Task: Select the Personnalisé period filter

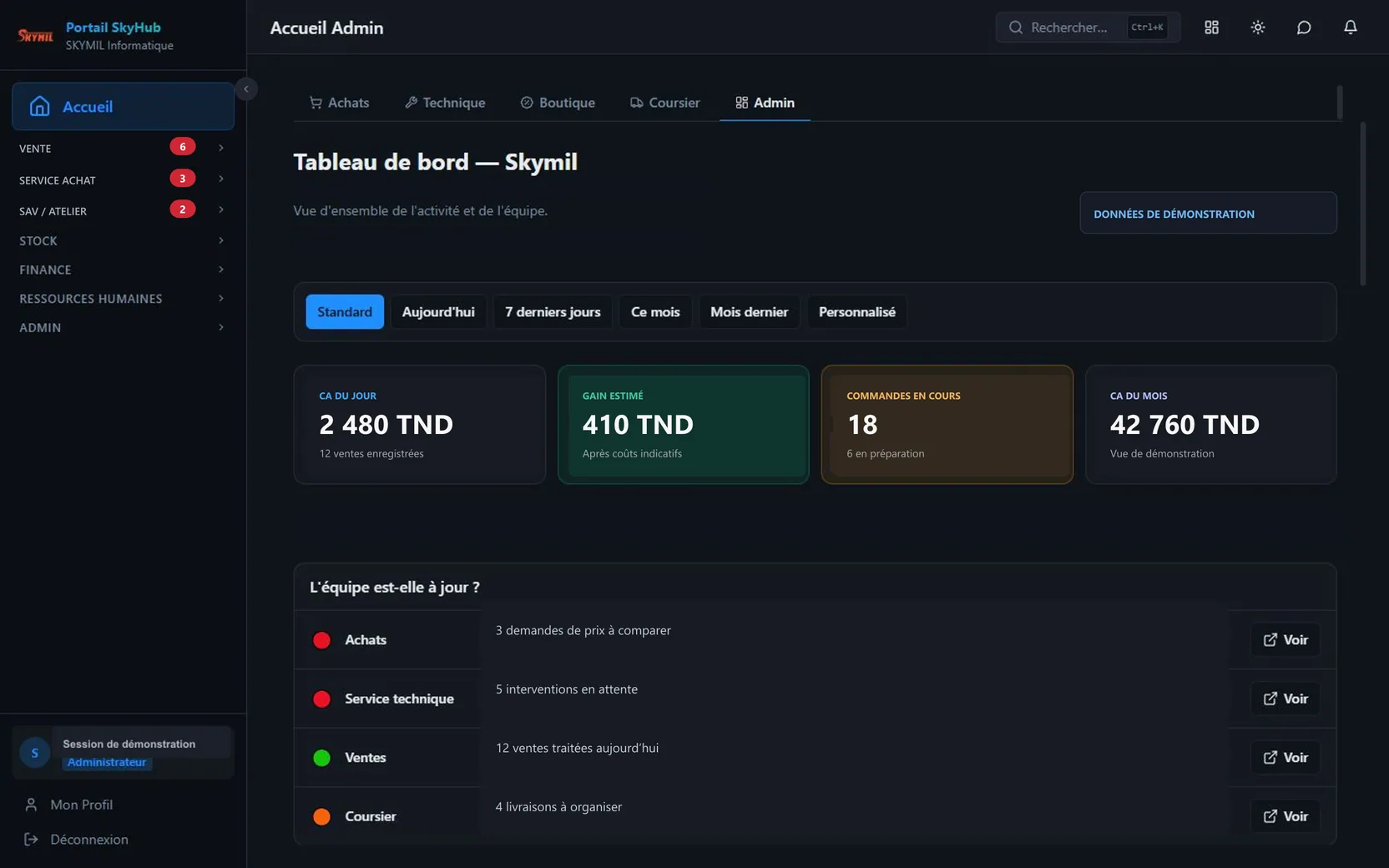Action: click(x=857, y=312)
